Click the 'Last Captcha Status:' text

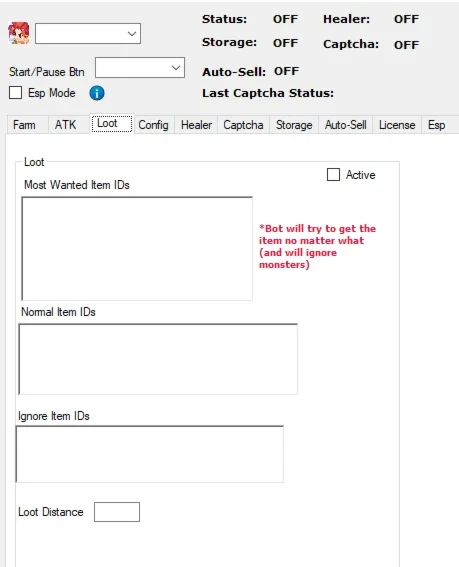tap(268, 93)
